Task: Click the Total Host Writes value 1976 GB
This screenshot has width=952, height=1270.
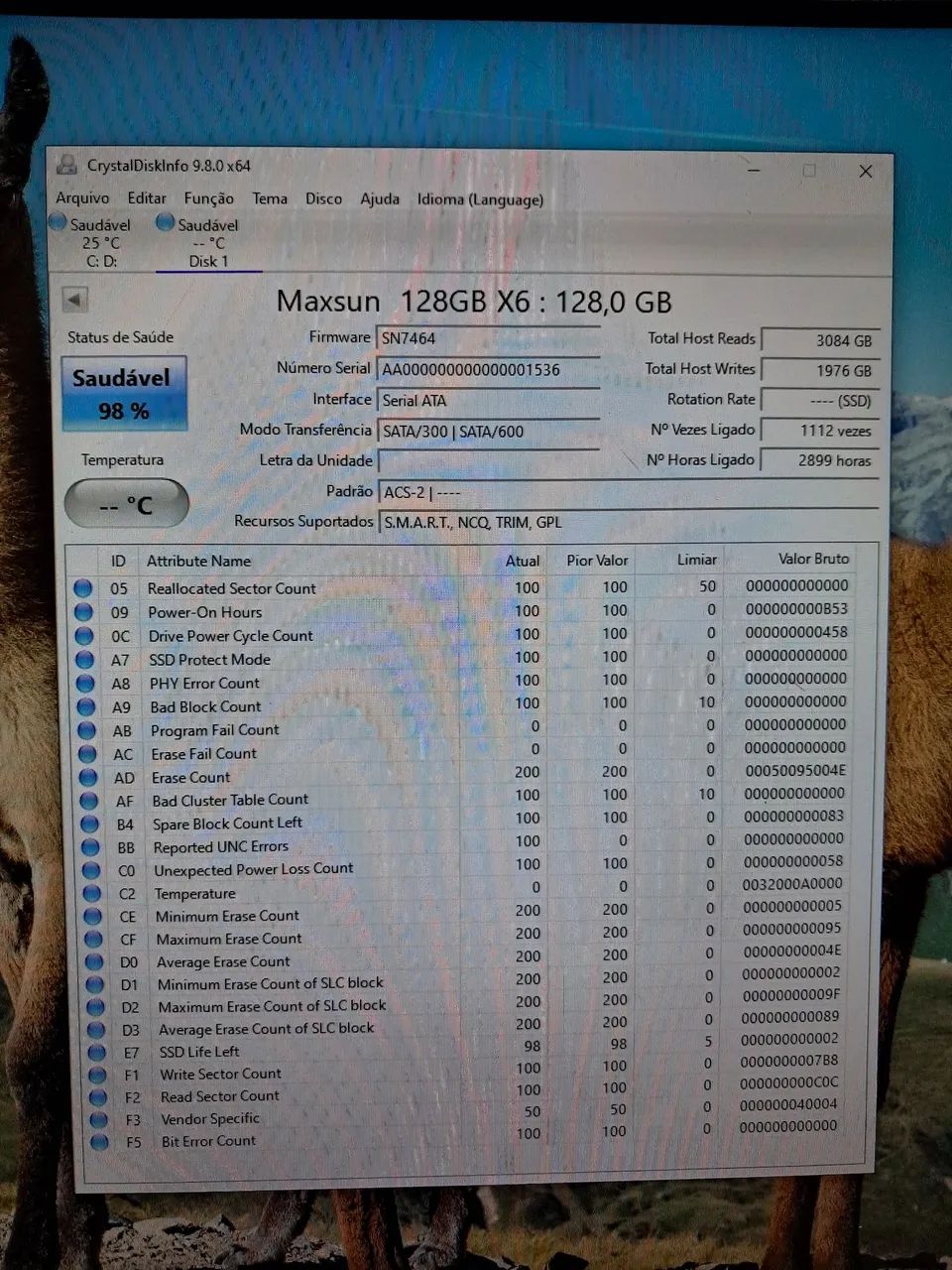Action: (819, 370)
